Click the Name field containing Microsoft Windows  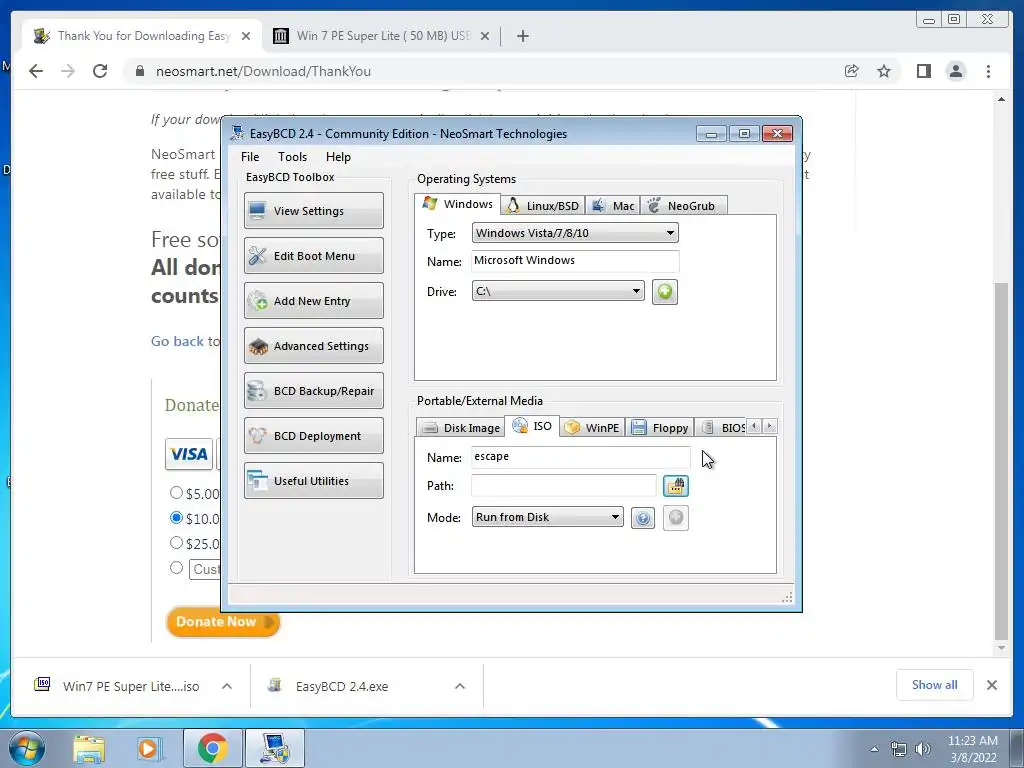(x=575, y=261)
